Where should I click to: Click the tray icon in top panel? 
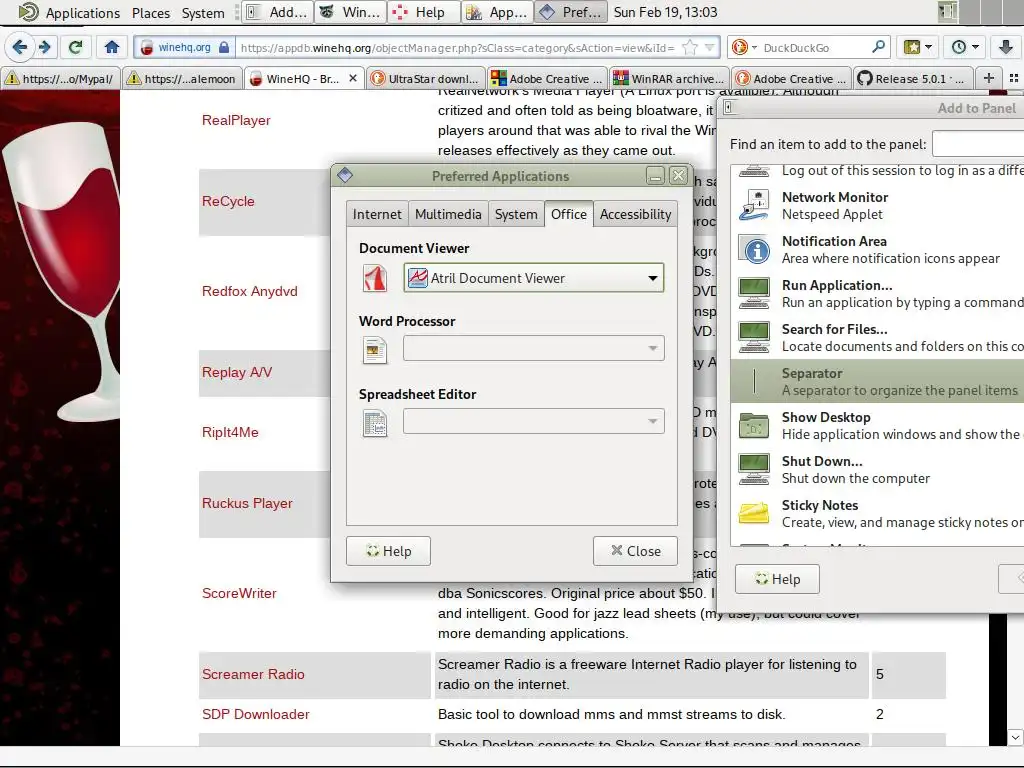[946, 11]
